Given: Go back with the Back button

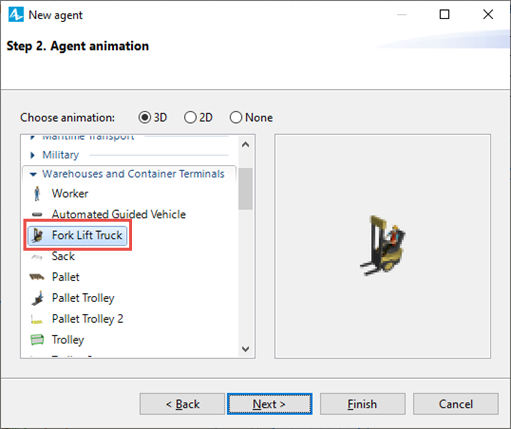Looking at the screenshot, I should point(182,404).
